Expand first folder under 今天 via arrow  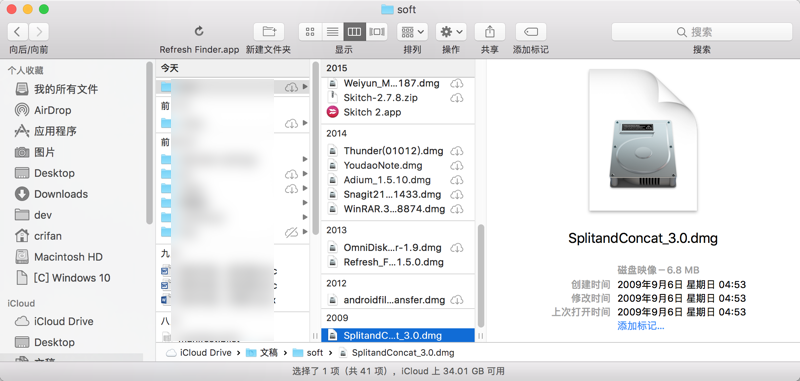[305, 87]
